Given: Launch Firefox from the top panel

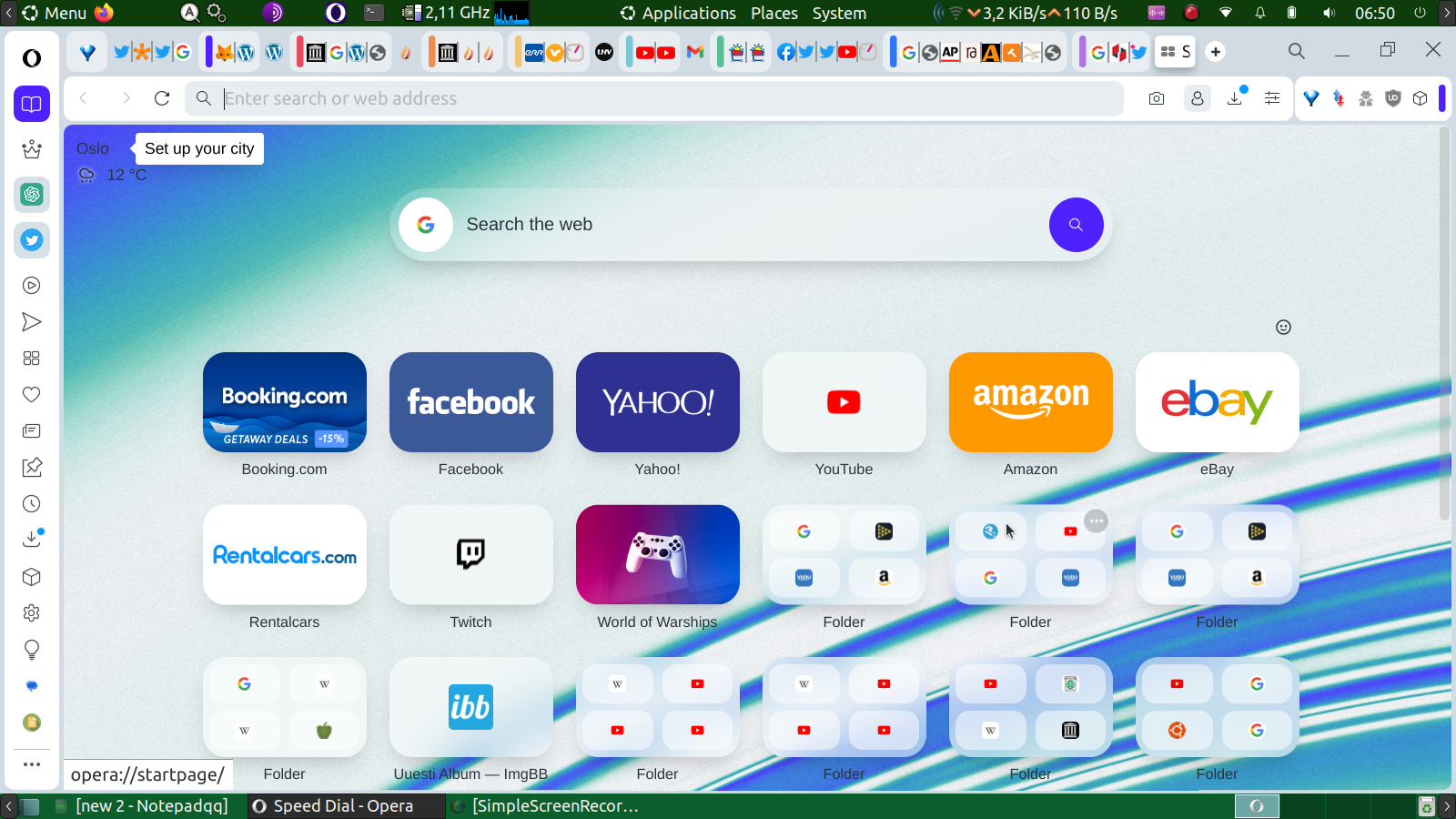Looking at the screenshot, I should 104,13.
